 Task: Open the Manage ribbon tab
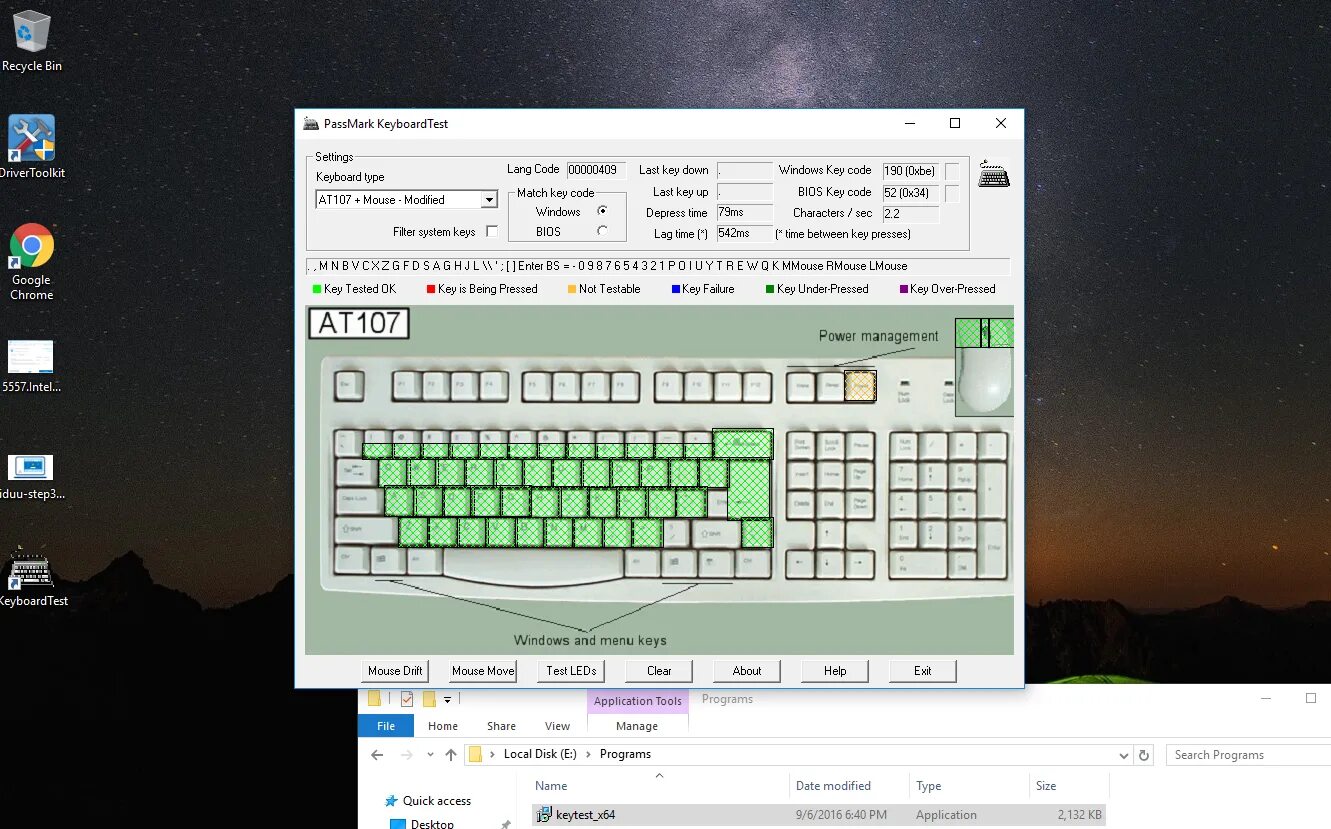coord(637,726)
